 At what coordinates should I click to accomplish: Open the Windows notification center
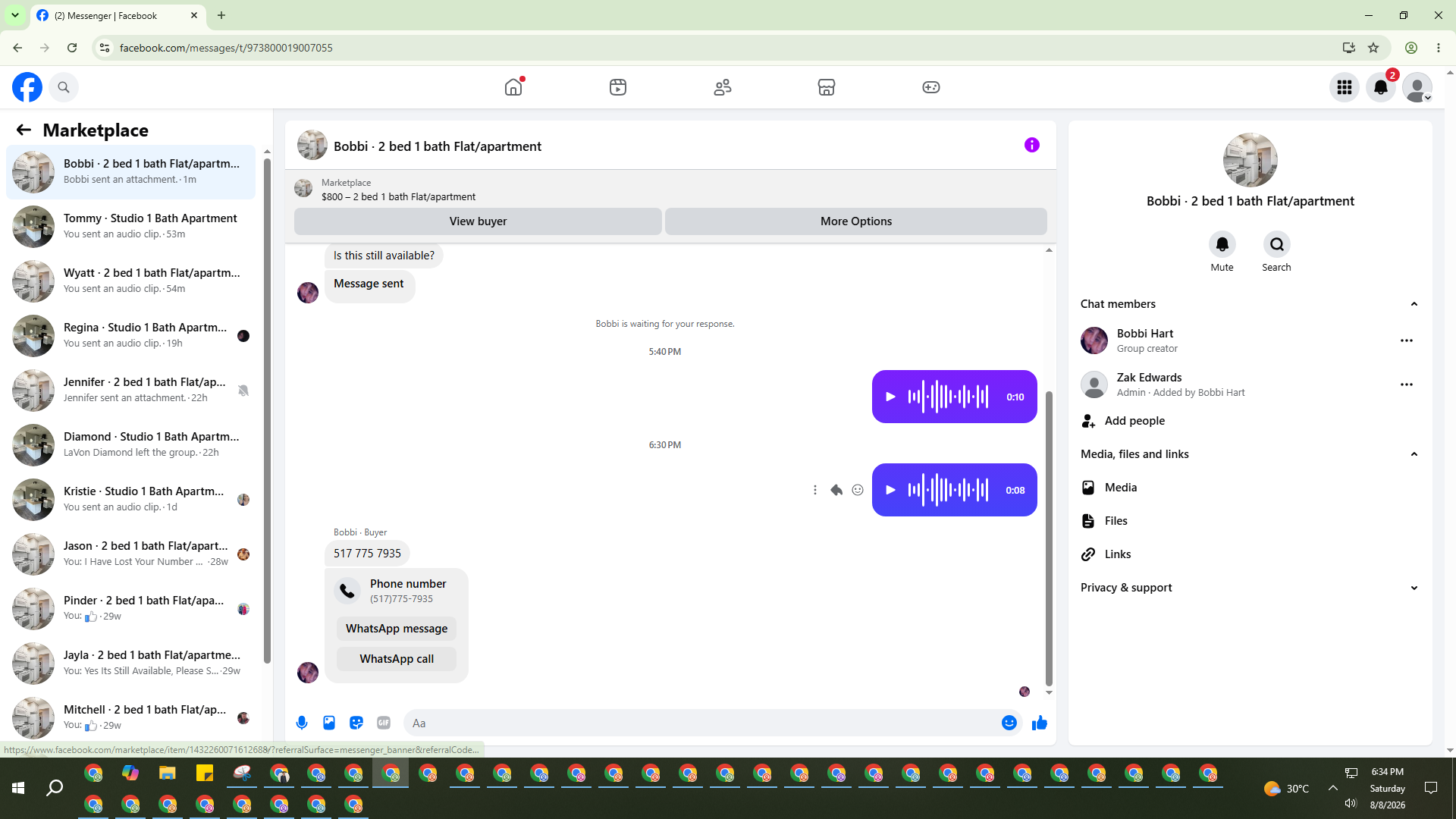click(x=1431, y=788)
